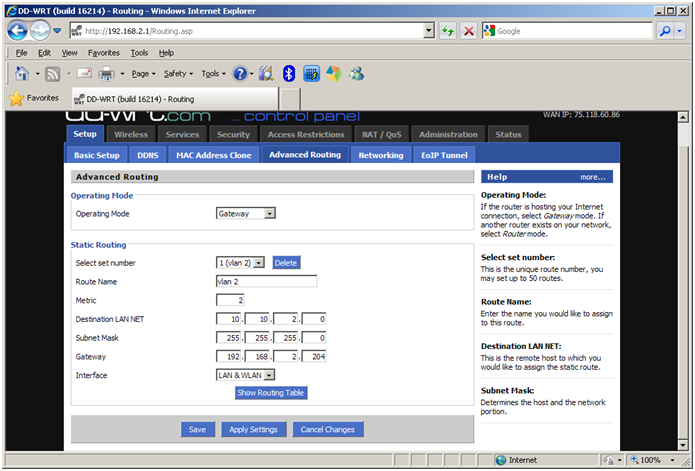Click the browser Back arrow button

tap(18, 31)
